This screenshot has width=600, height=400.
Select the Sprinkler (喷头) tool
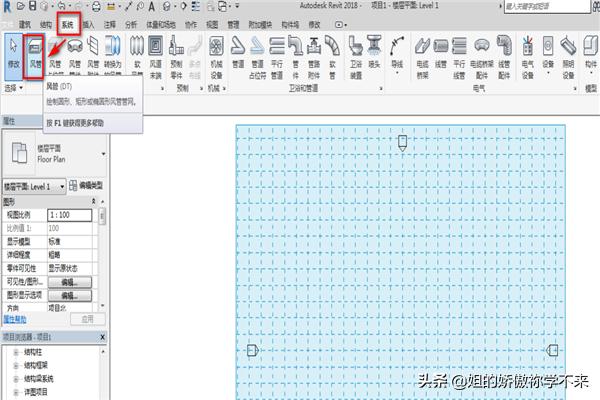pos(374,52)
